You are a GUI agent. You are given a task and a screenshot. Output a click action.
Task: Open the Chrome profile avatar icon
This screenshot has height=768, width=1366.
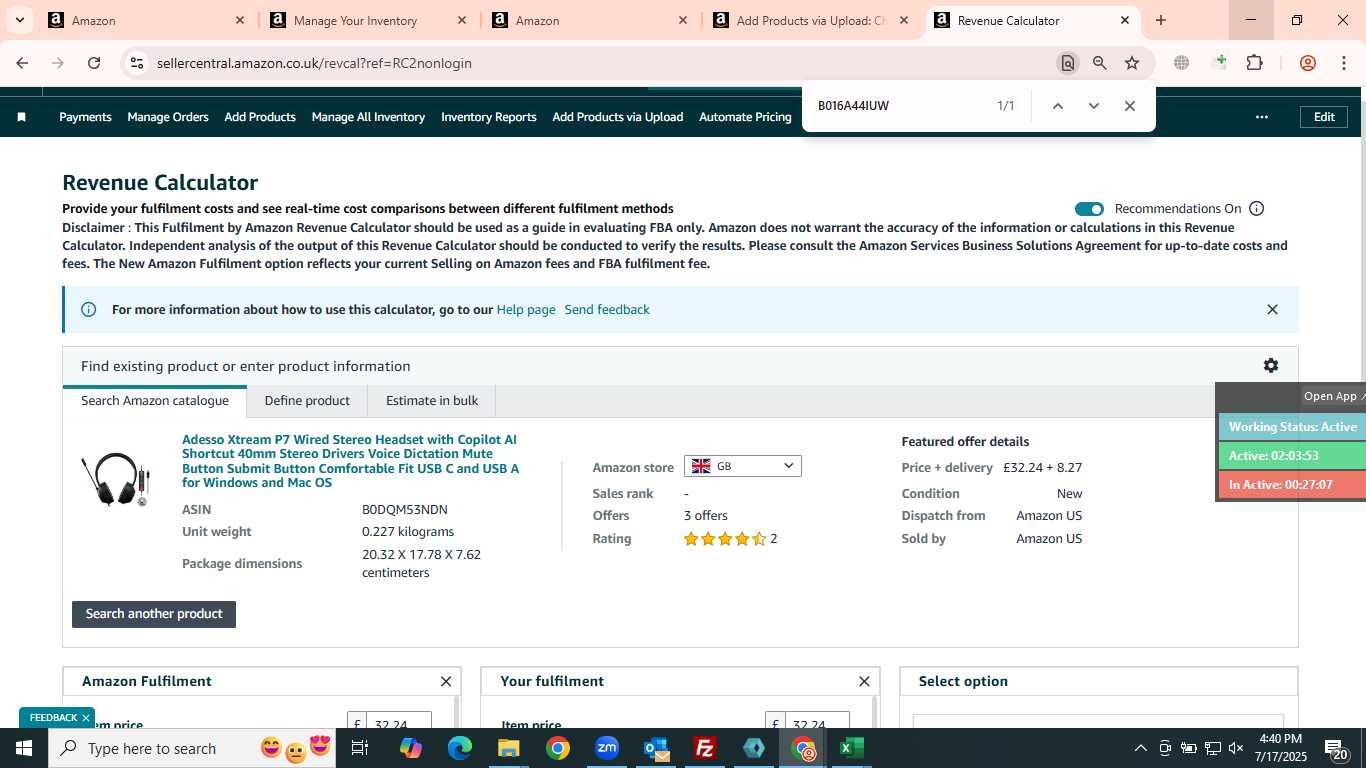point(1308,63)
